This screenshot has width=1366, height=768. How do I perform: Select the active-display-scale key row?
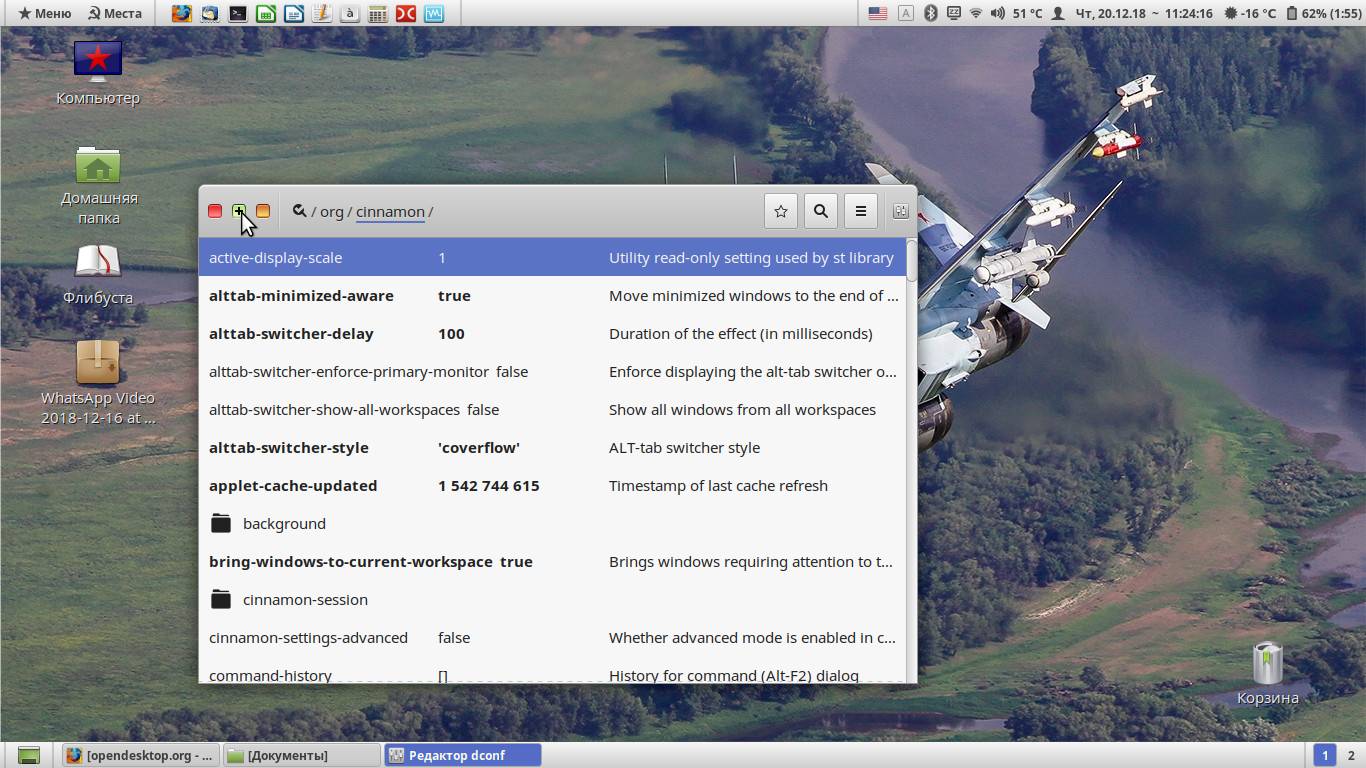pyautogui.click(x=552, y=257)
